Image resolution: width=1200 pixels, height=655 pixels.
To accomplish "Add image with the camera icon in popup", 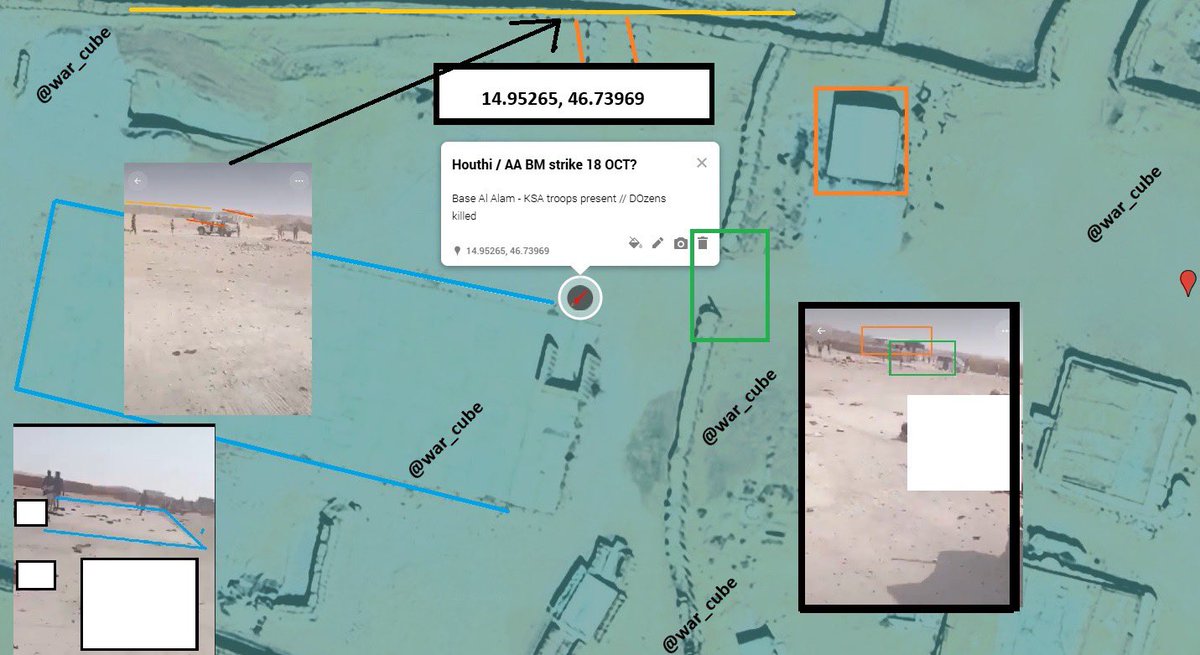I will click(680, 243).
